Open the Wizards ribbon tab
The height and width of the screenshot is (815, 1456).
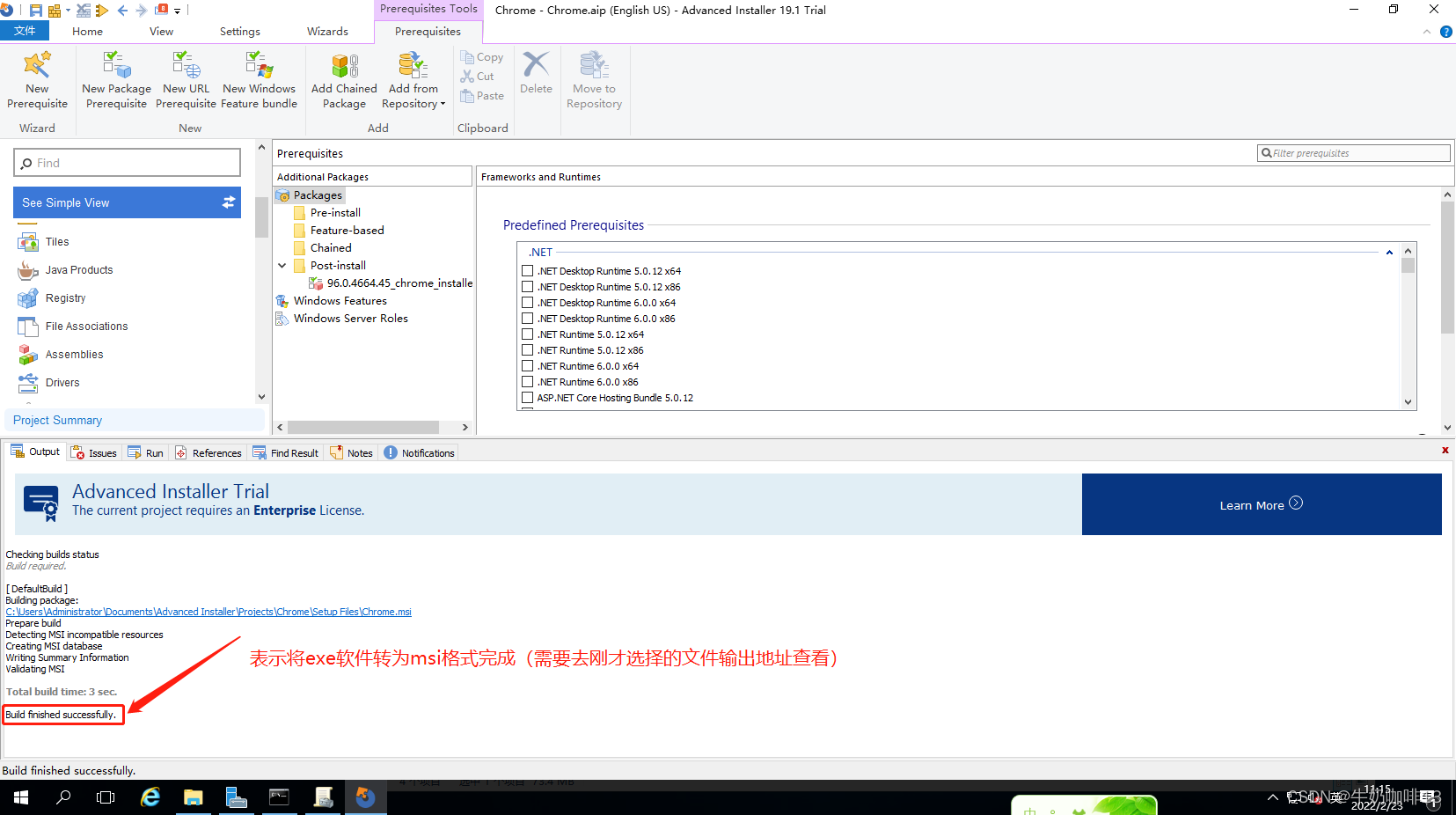coord(327,31)
